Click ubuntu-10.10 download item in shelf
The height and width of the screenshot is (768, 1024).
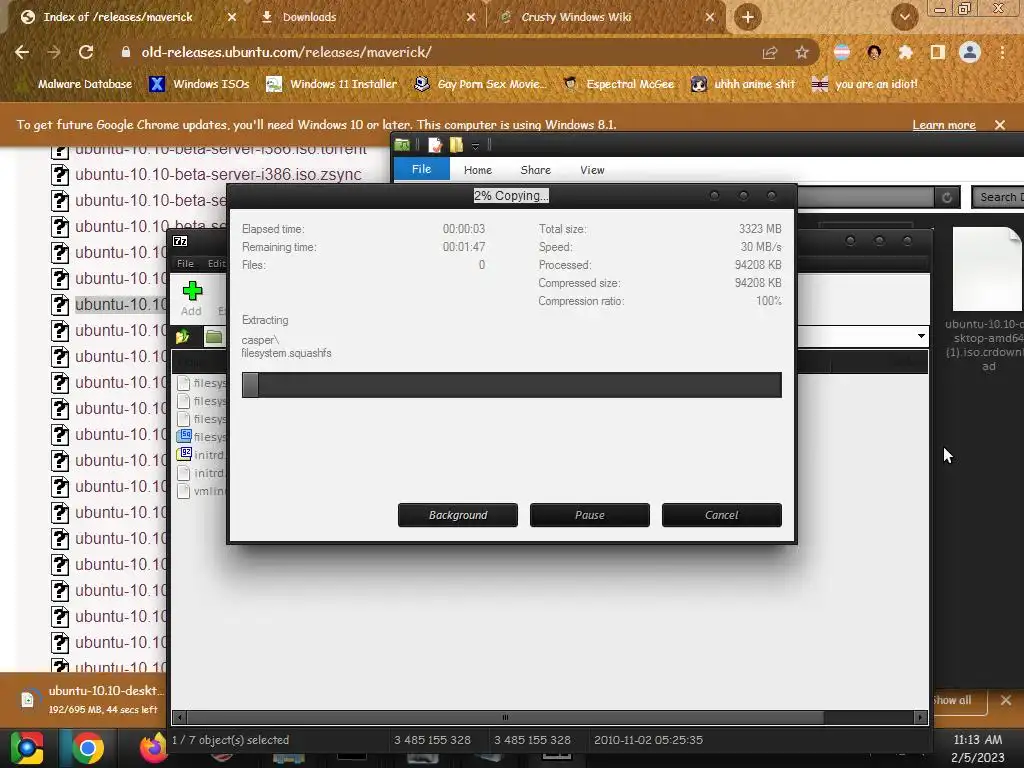pyautogui.click(x=93, y=699)
